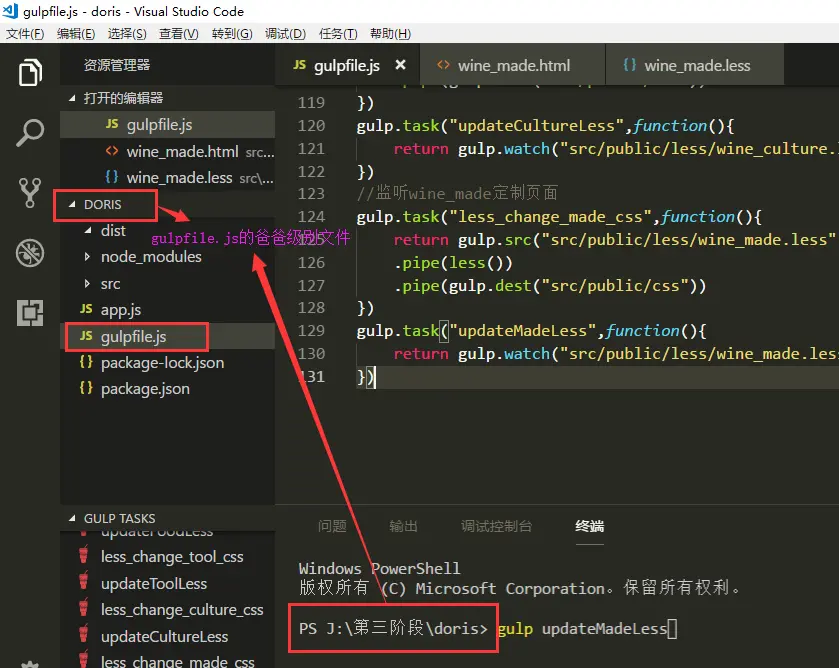Open the 调试控制台 panel tab
839x668 pixels.
[x=497, y=526]
